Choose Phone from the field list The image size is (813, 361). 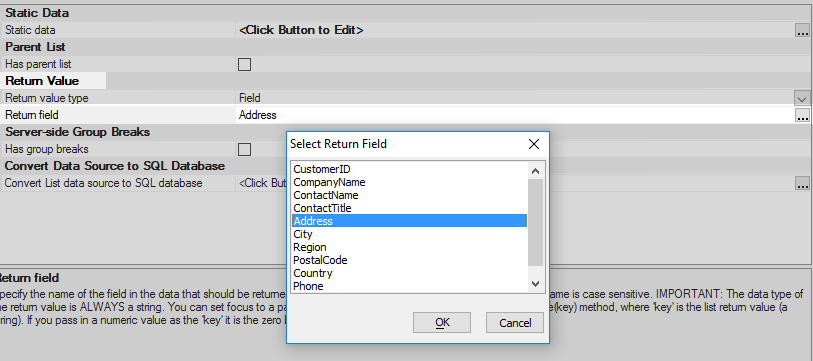410,286
